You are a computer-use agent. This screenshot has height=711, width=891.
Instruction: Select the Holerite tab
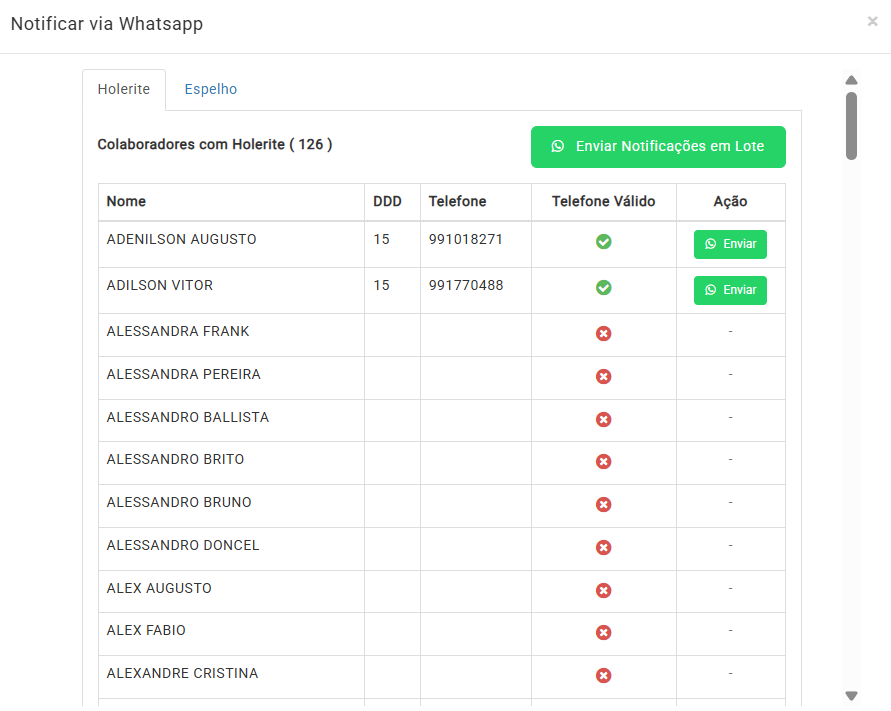click(124, 89)
